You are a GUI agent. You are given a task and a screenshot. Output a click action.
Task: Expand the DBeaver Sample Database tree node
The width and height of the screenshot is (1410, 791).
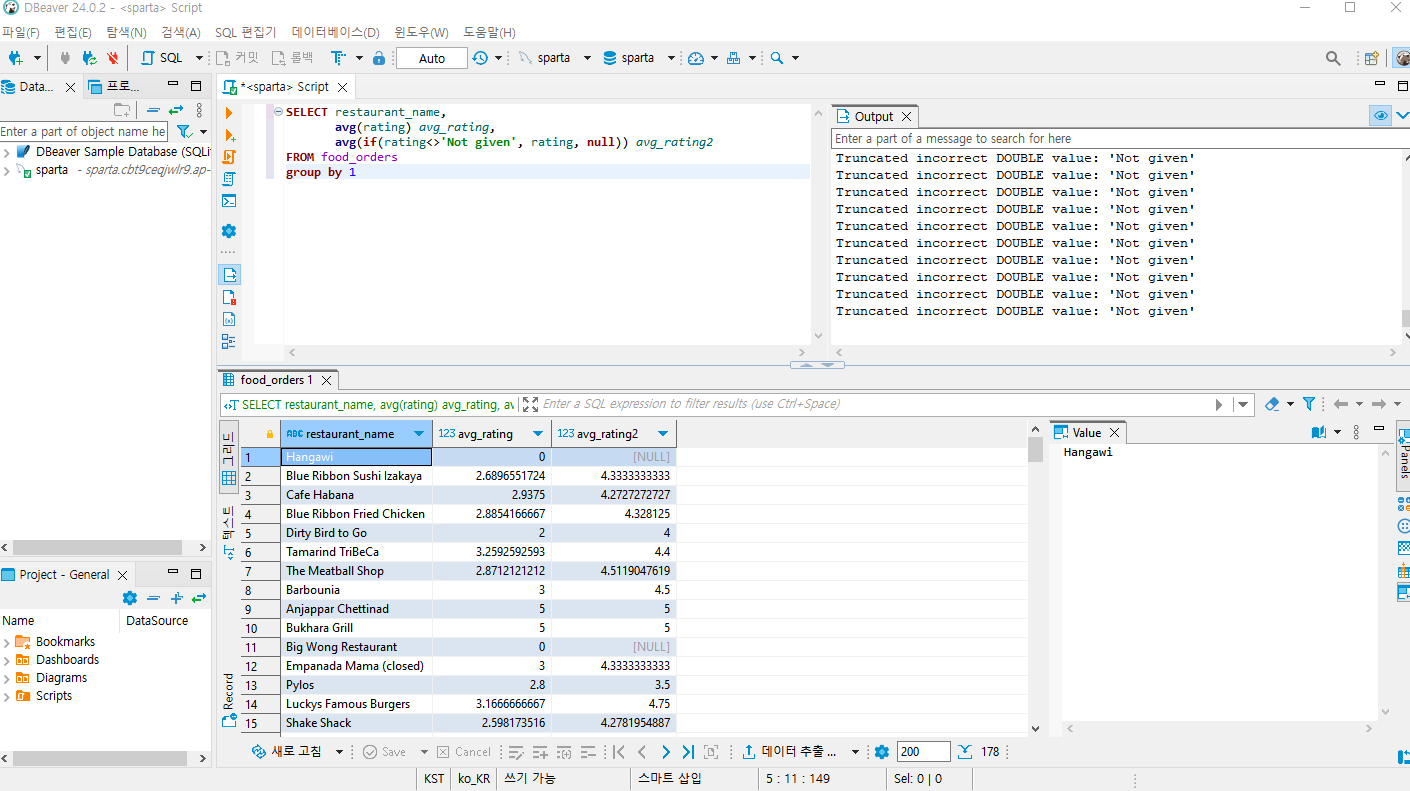(x=7, y=152)
